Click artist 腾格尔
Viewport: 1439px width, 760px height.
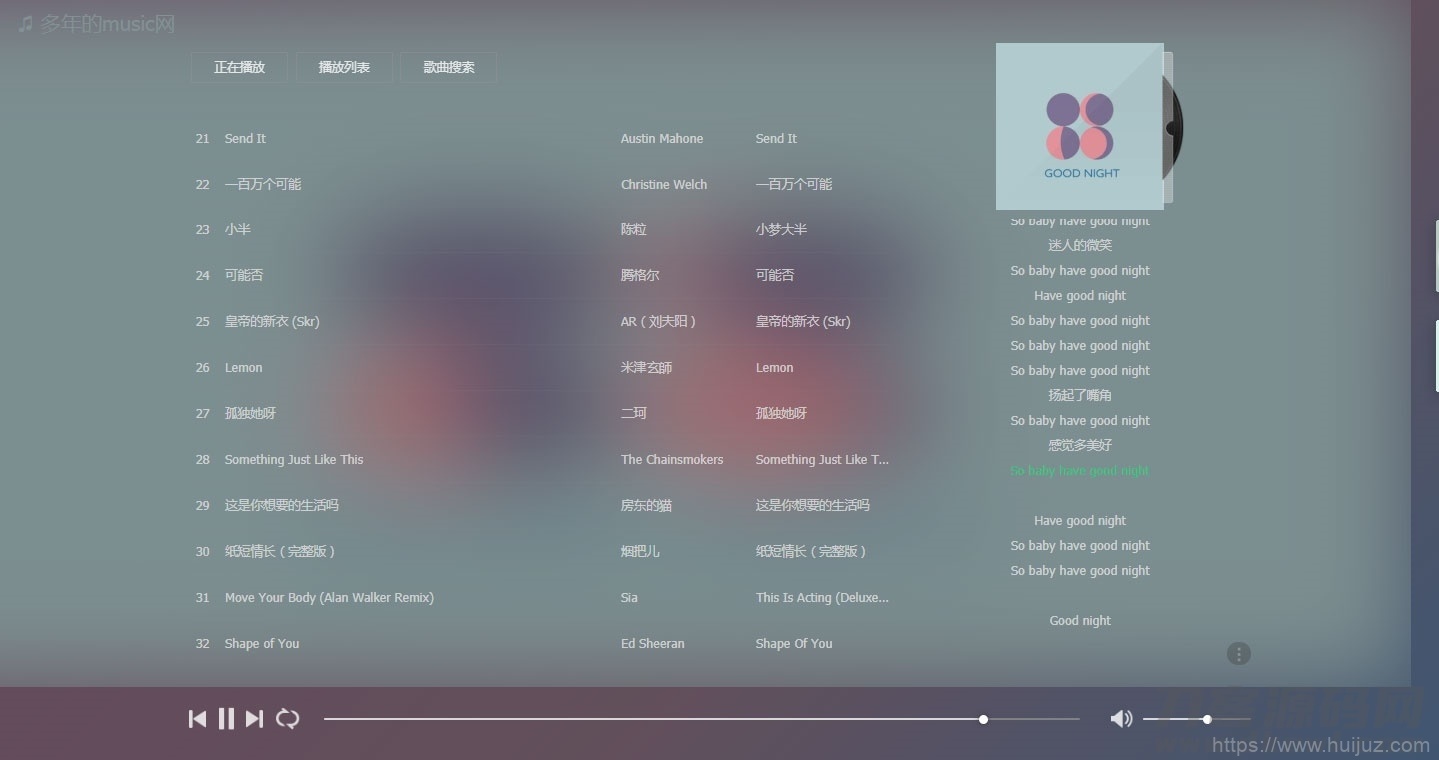[640, 275]
